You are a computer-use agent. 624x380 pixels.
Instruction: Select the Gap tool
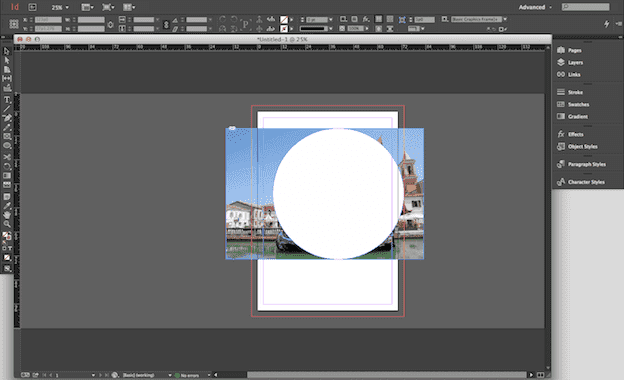[x=7, y=79]
